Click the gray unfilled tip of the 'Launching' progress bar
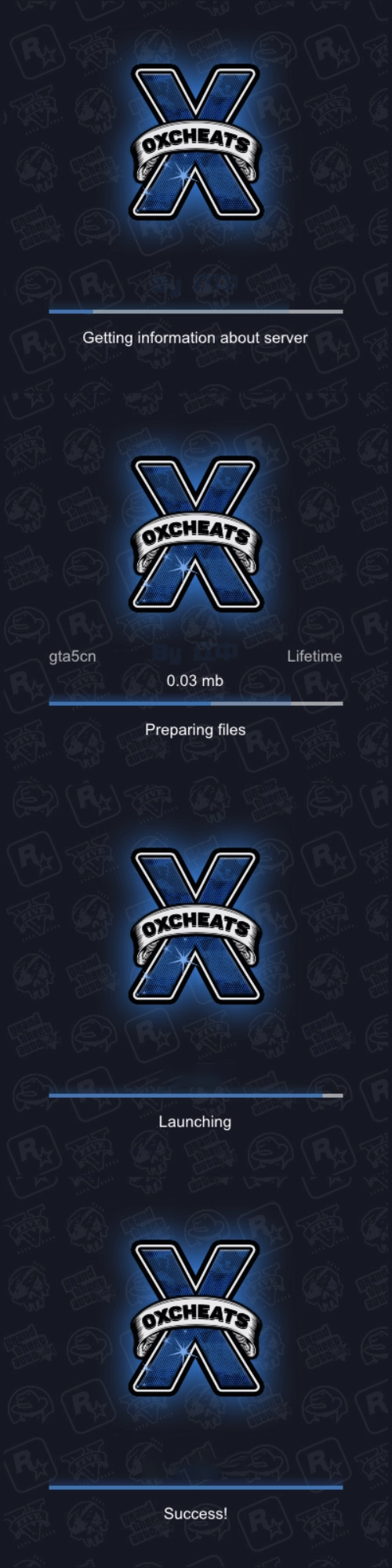The width and height of the screenshot is (392, 1568). [332, 1095]
